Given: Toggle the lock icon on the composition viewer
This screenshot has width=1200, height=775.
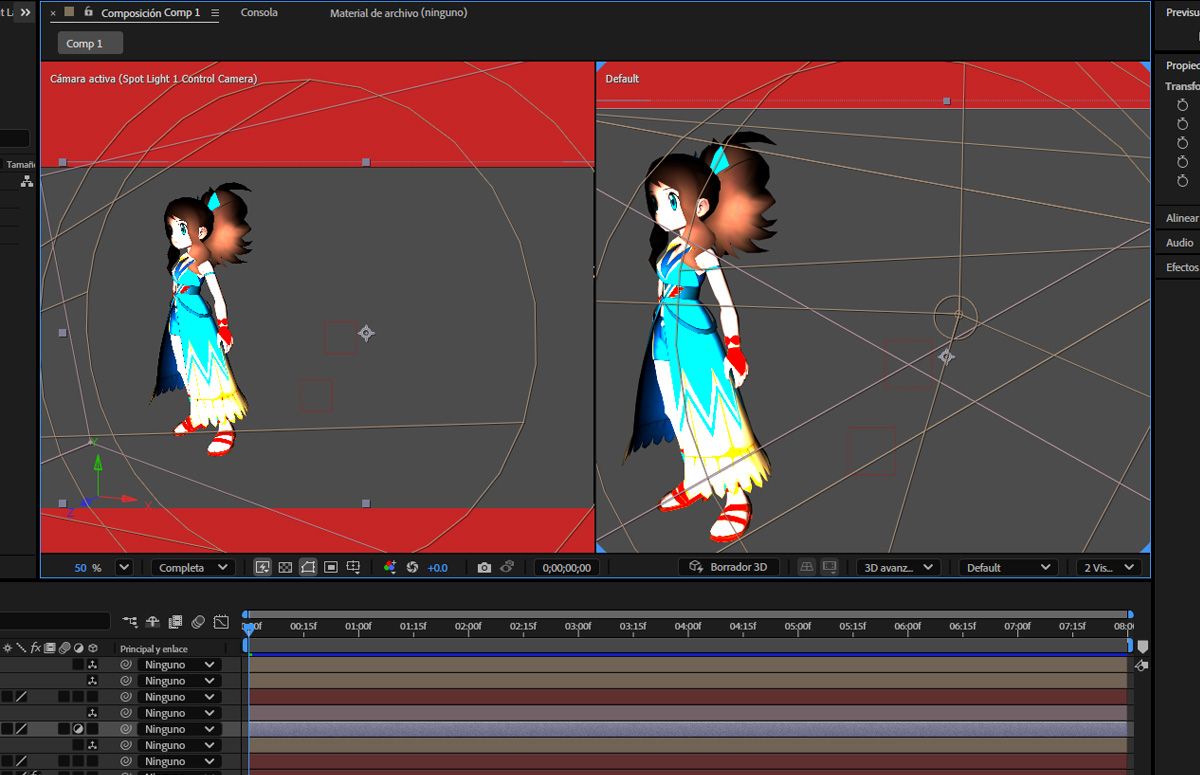Looking at the screenshot, I should click(x=88, y=12).
